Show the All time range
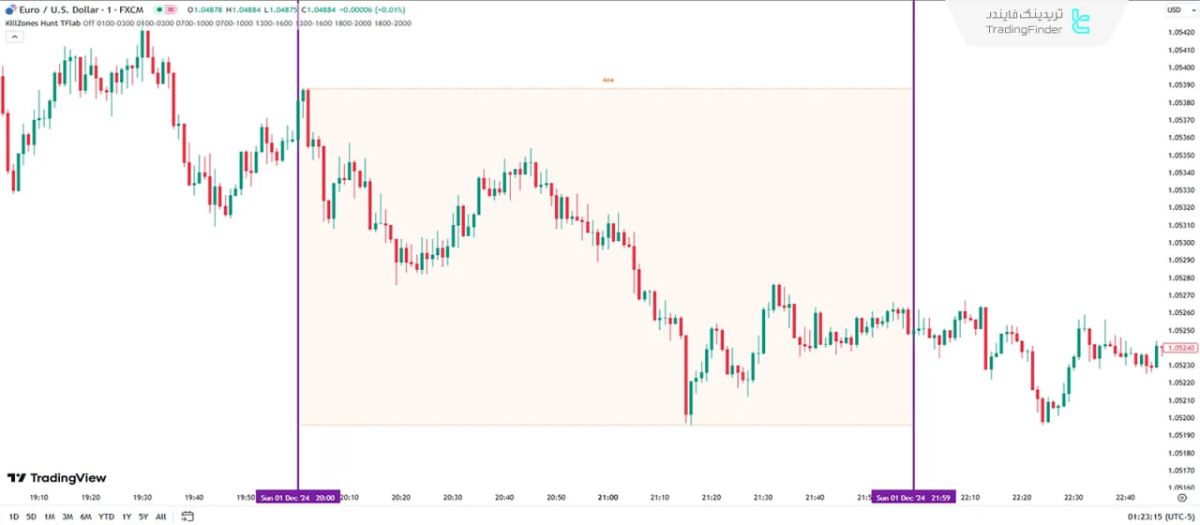Image resolution: width=1200 pixels, height=525 pixels. click(x=161, y=516)
